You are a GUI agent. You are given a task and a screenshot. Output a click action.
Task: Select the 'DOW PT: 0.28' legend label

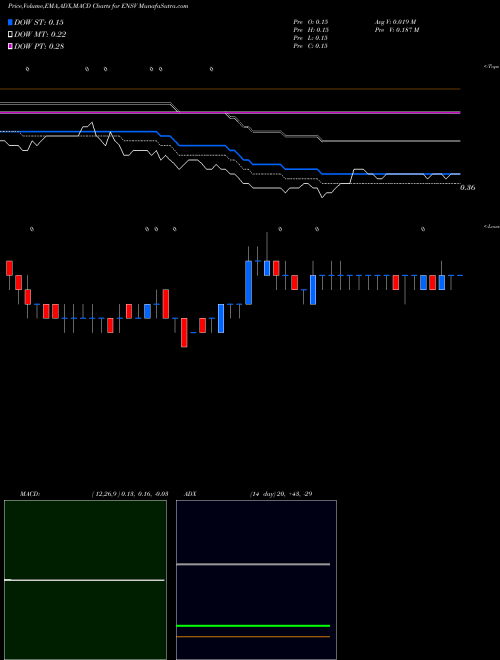point(39,46)
